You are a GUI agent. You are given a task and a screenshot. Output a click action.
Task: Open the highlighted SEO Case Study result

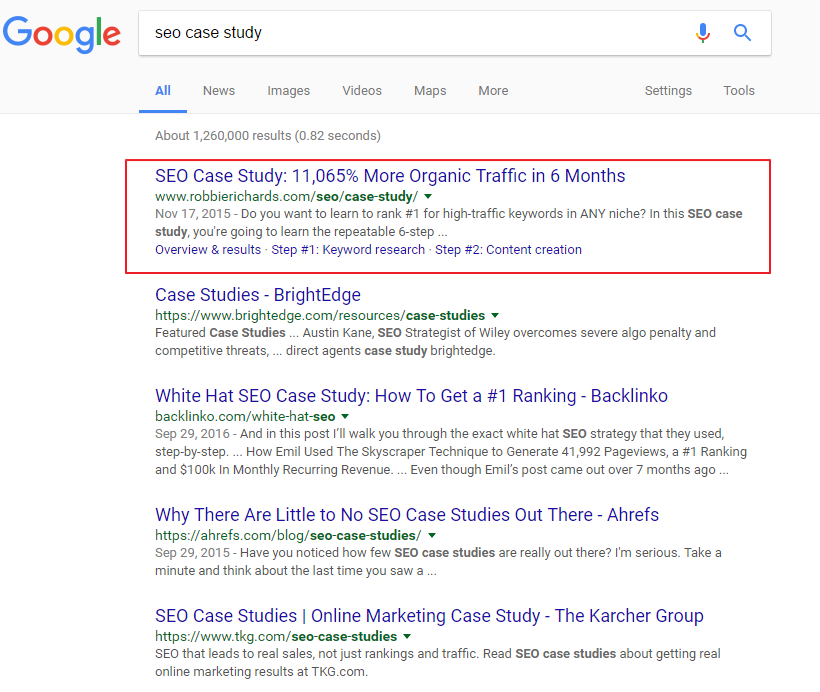[x=389, y=175]
